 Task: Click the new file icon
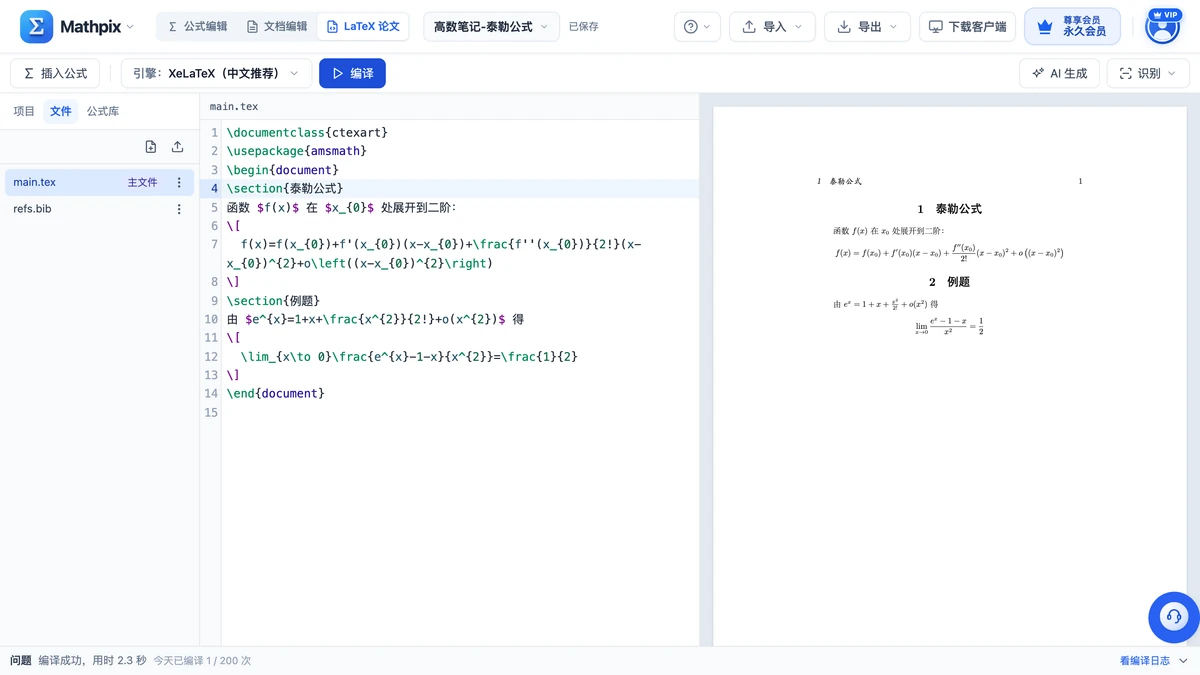(x=151, y=147)
